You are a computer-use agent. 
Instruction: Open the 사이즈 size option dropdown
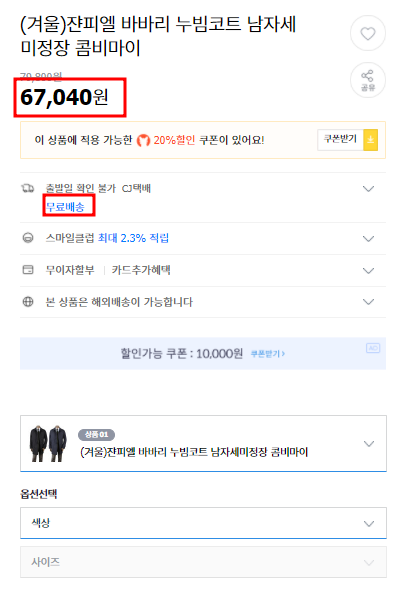[203, 562]
